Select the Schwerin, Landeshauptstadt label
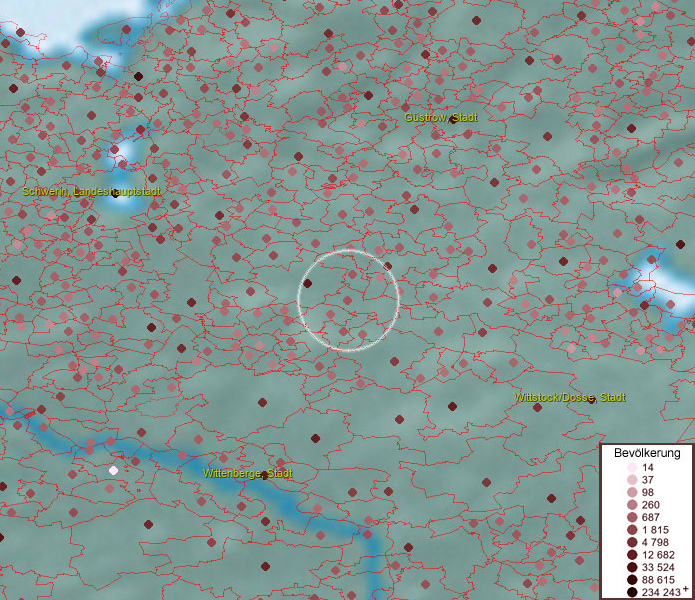Screen dimensions: 695x600 pos(91,191)
